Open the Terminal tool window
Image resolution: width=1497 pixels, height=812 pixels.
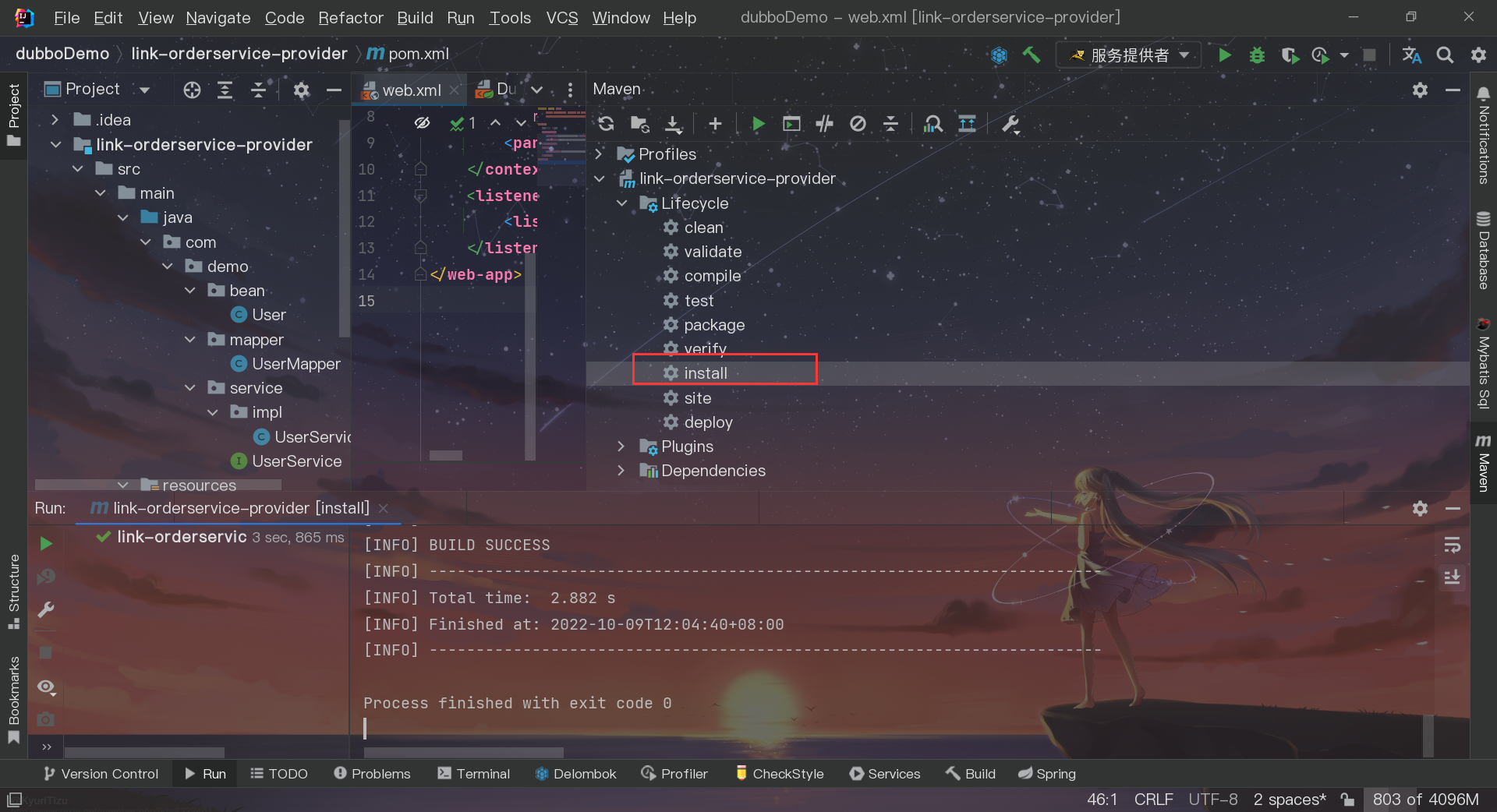point(473,773)
